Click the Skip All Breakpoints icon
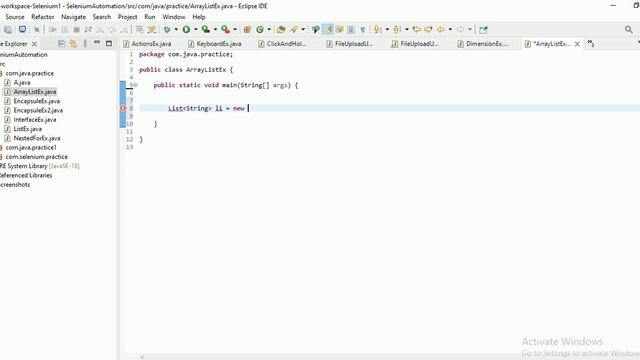 [37, 29]
